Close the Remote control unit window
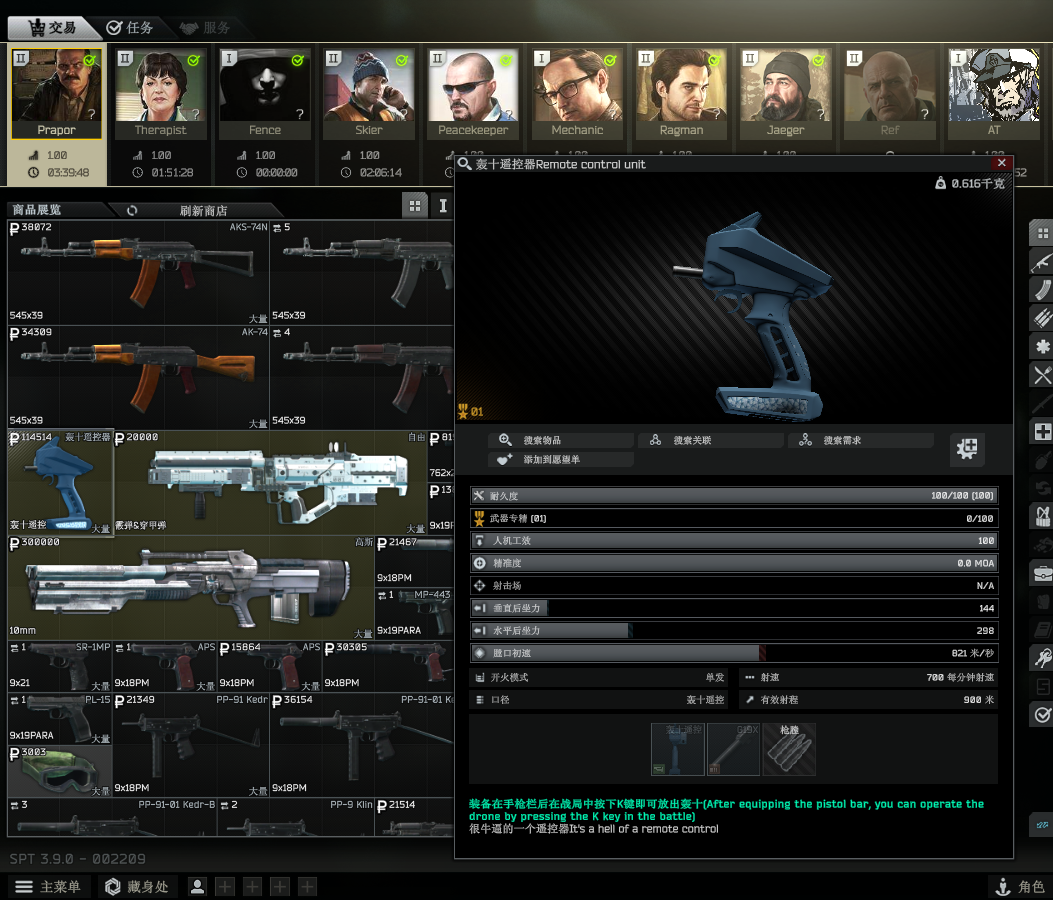1053x900 pixels. (1001, 163)
